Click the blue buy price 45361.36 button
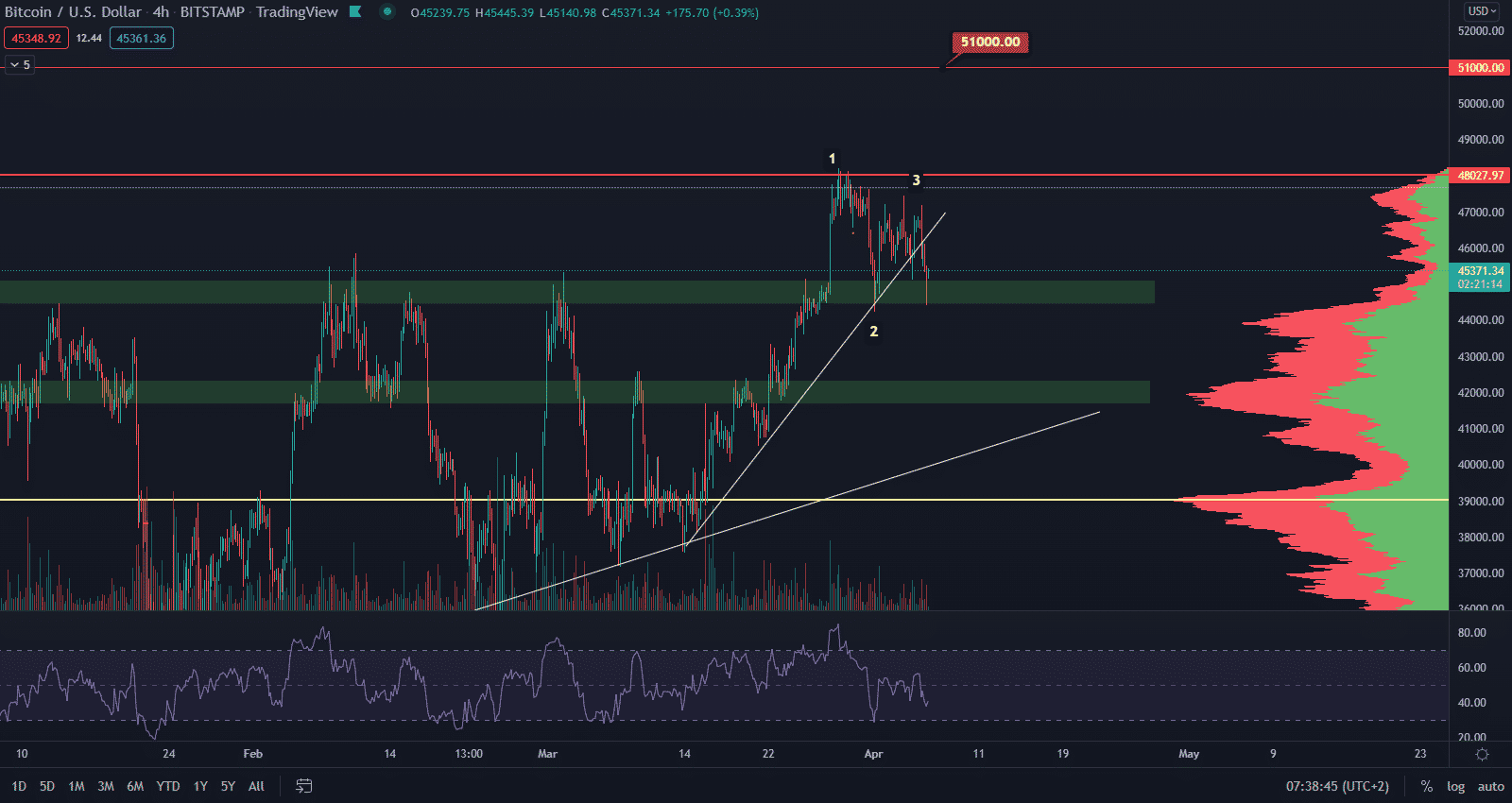Viewport: 1512px width, 803px height. click(141, 39)
